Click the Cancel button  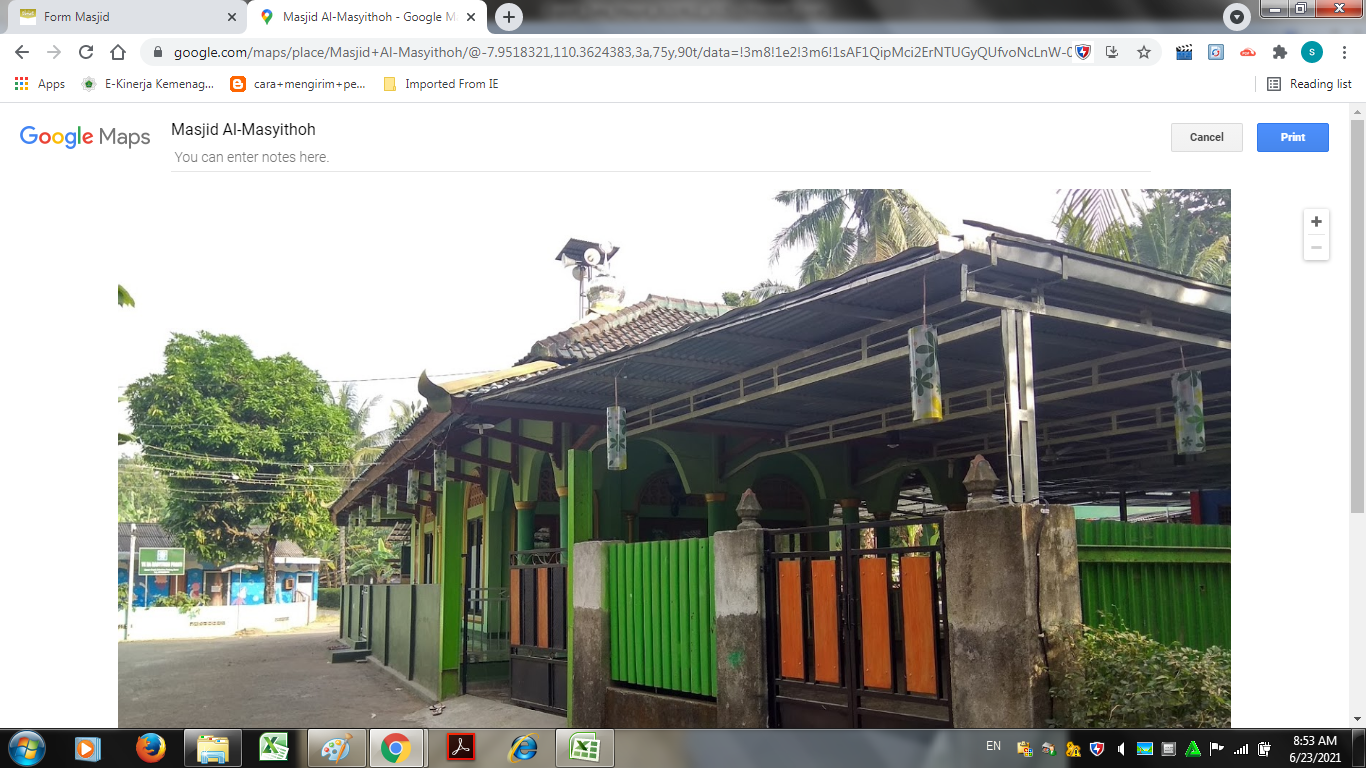[x=1206, y=137]
